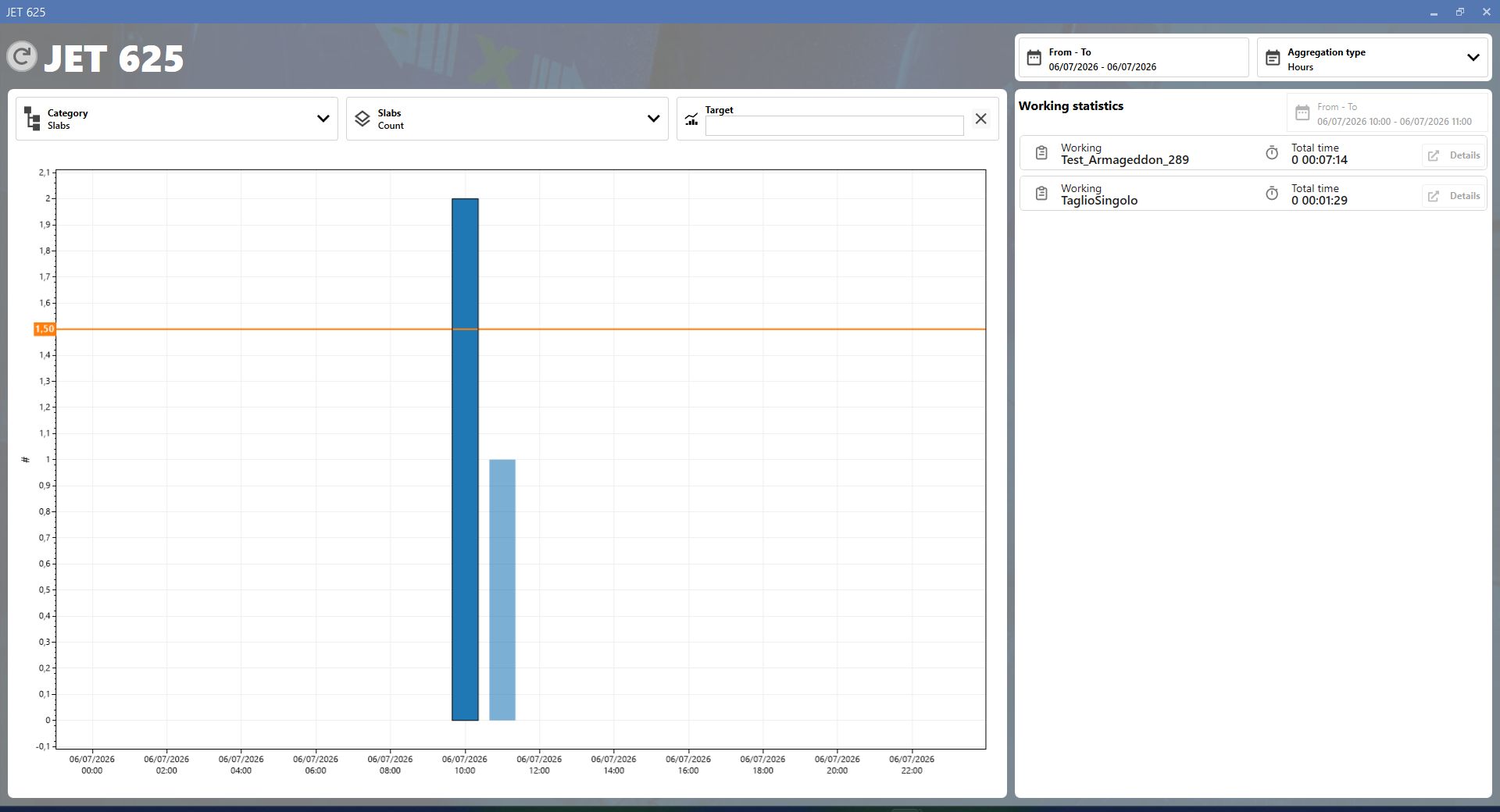
Task: Click the 0 00:01:29 total time value
Action: coord(1319,201)
